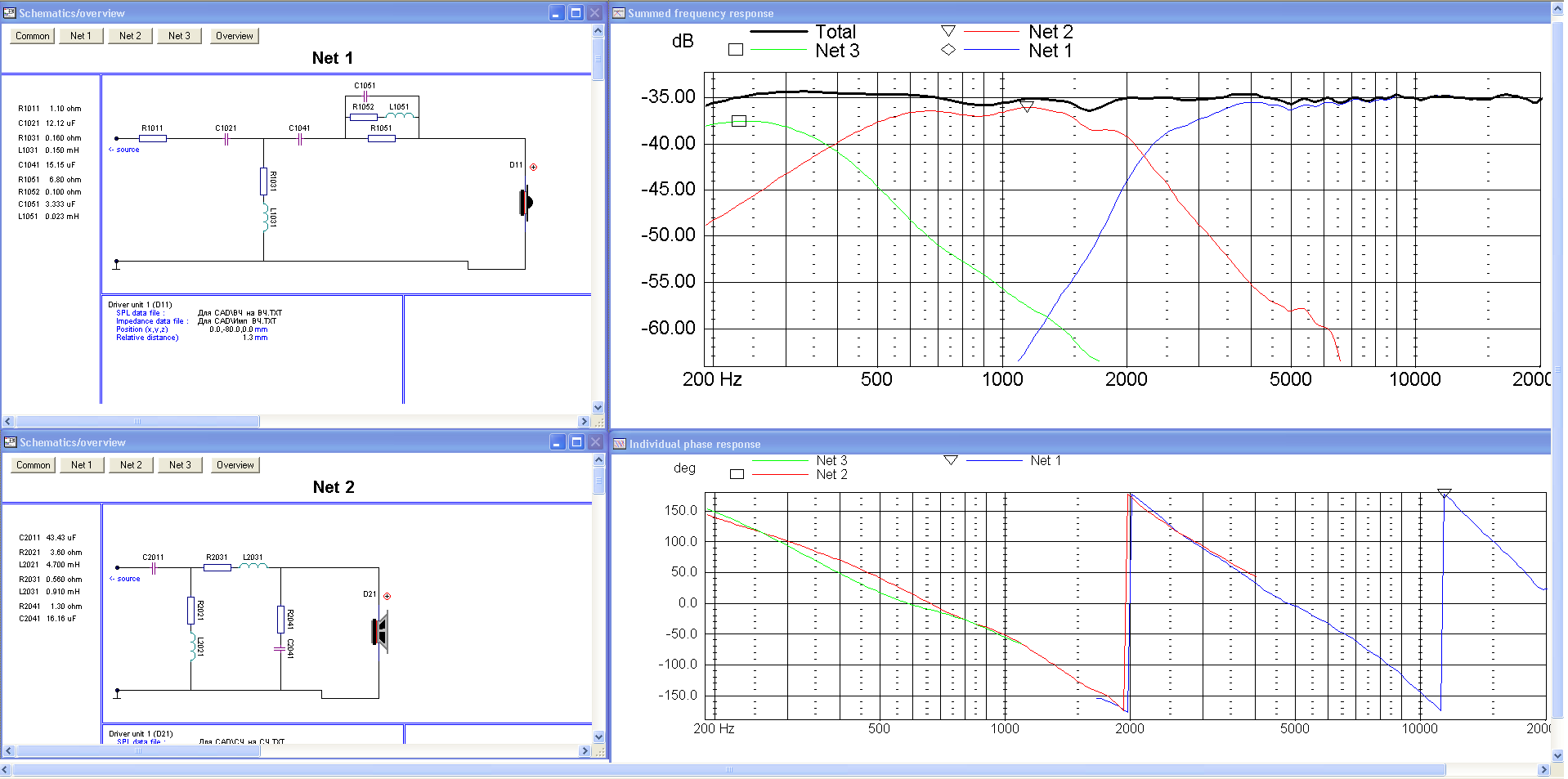This screenshot has height=779, width=1568.
Task: Click capacitor C2041 symbol in Net 2 schematic
Action: tap(280, 648)
